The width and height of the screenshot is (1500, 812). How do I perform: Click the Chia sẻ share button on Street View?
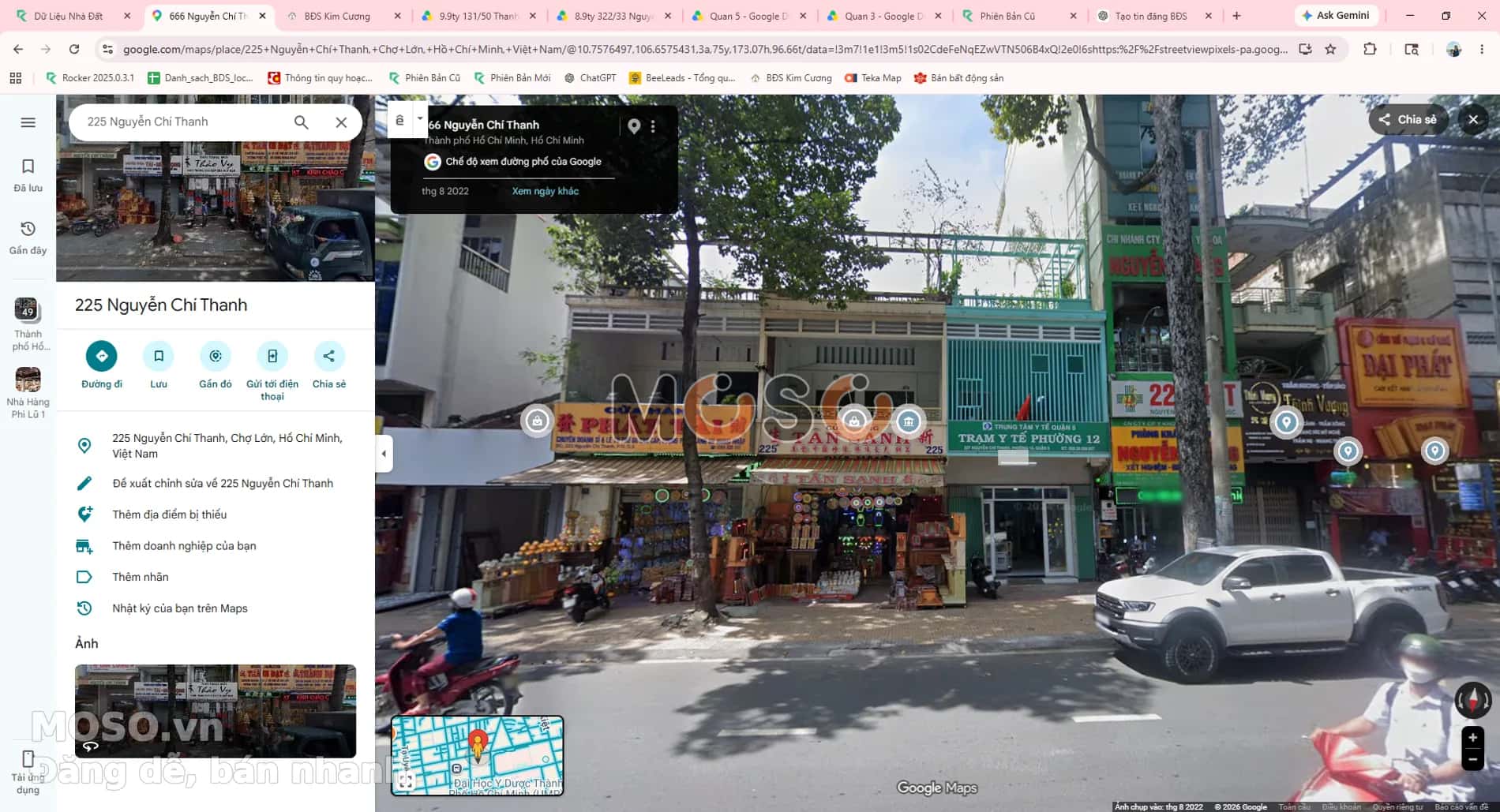pos(1408,120)
